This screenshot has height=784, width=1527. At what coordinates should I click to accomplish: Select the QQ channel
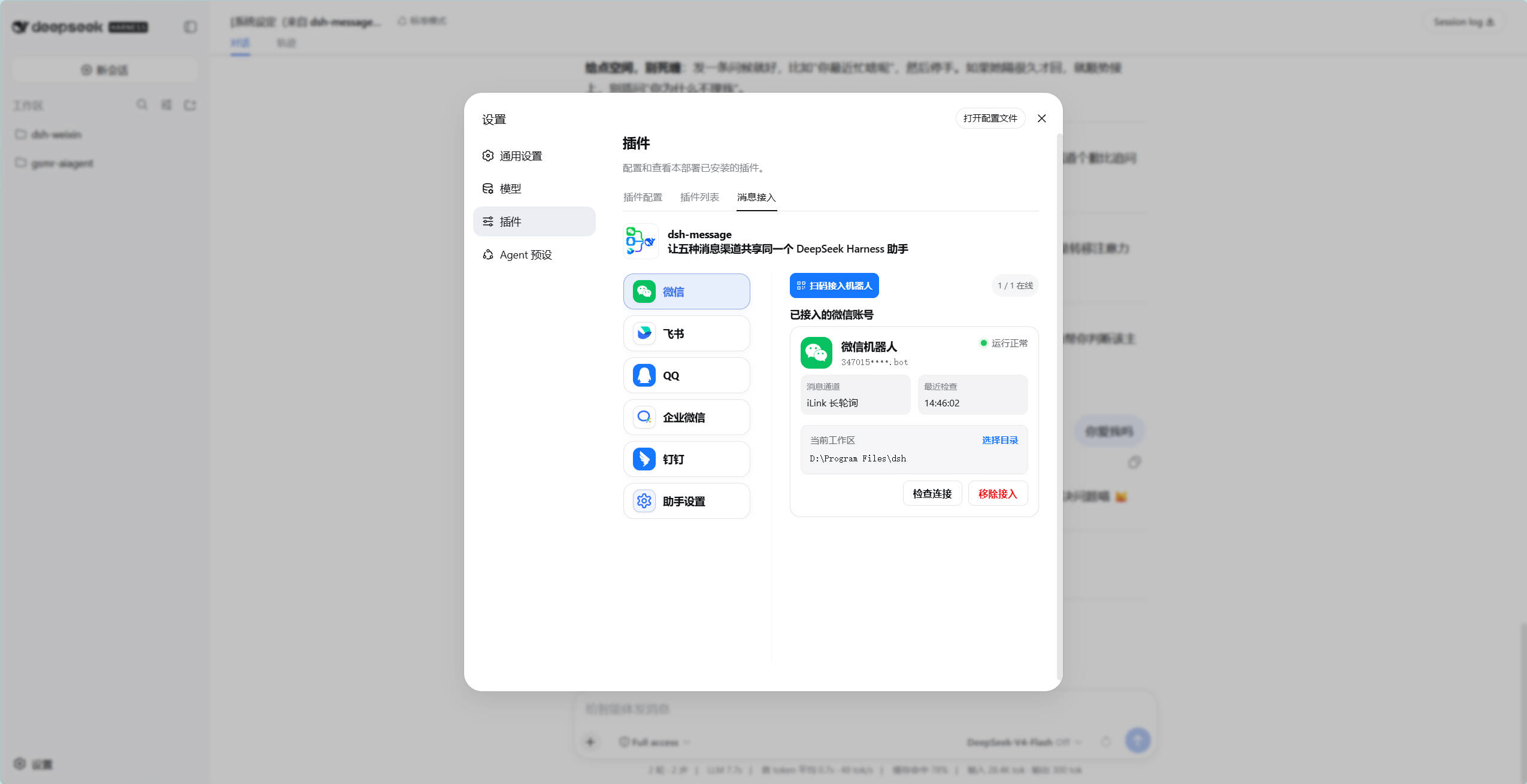pyautogui.click(x=686, y=375)
